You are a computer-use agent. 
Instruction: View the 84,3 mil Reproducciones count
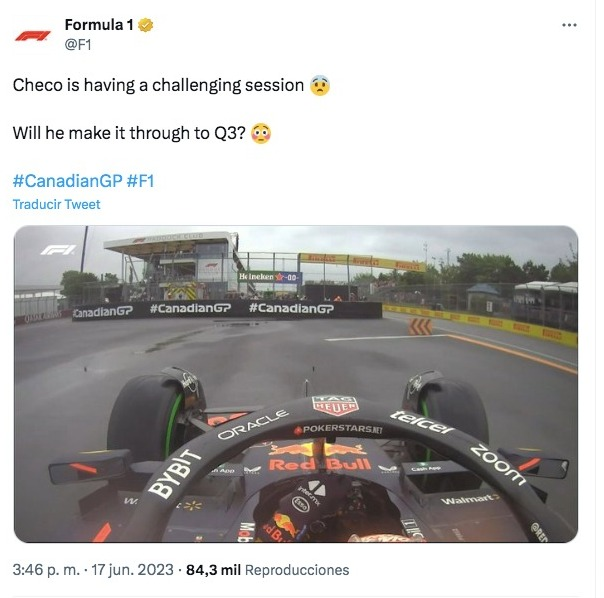click(x=267, y=569)
